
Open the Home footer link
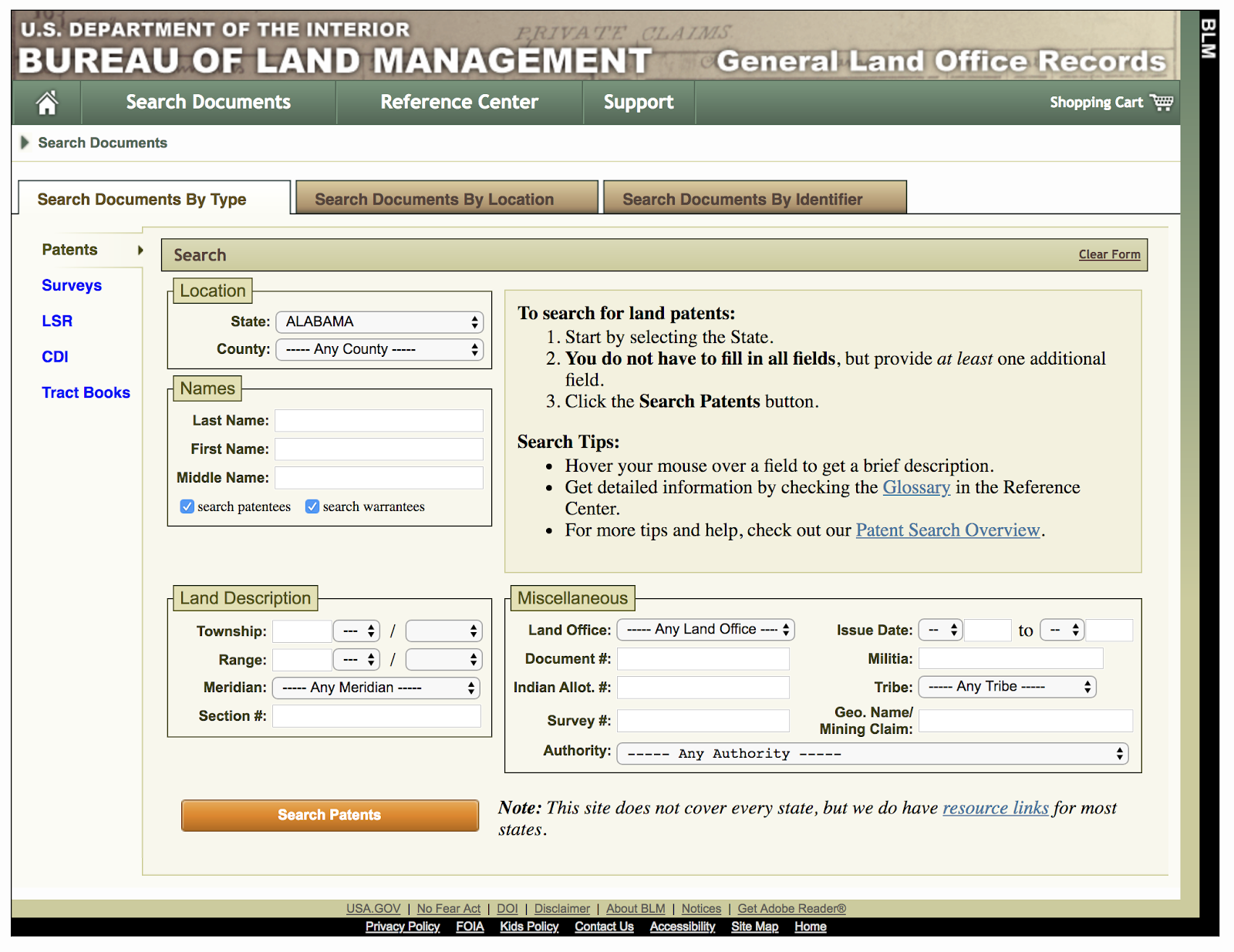click(x=811, y=927)
